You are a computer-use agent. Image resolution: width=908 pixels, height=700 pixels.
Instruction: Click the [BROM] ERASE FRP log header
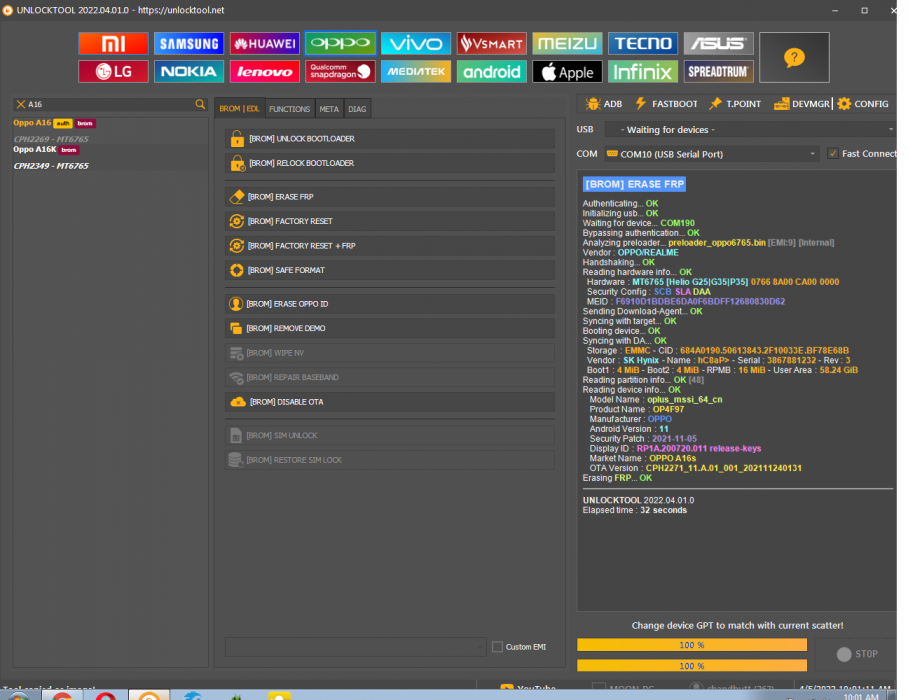click(x=634, y=184)
